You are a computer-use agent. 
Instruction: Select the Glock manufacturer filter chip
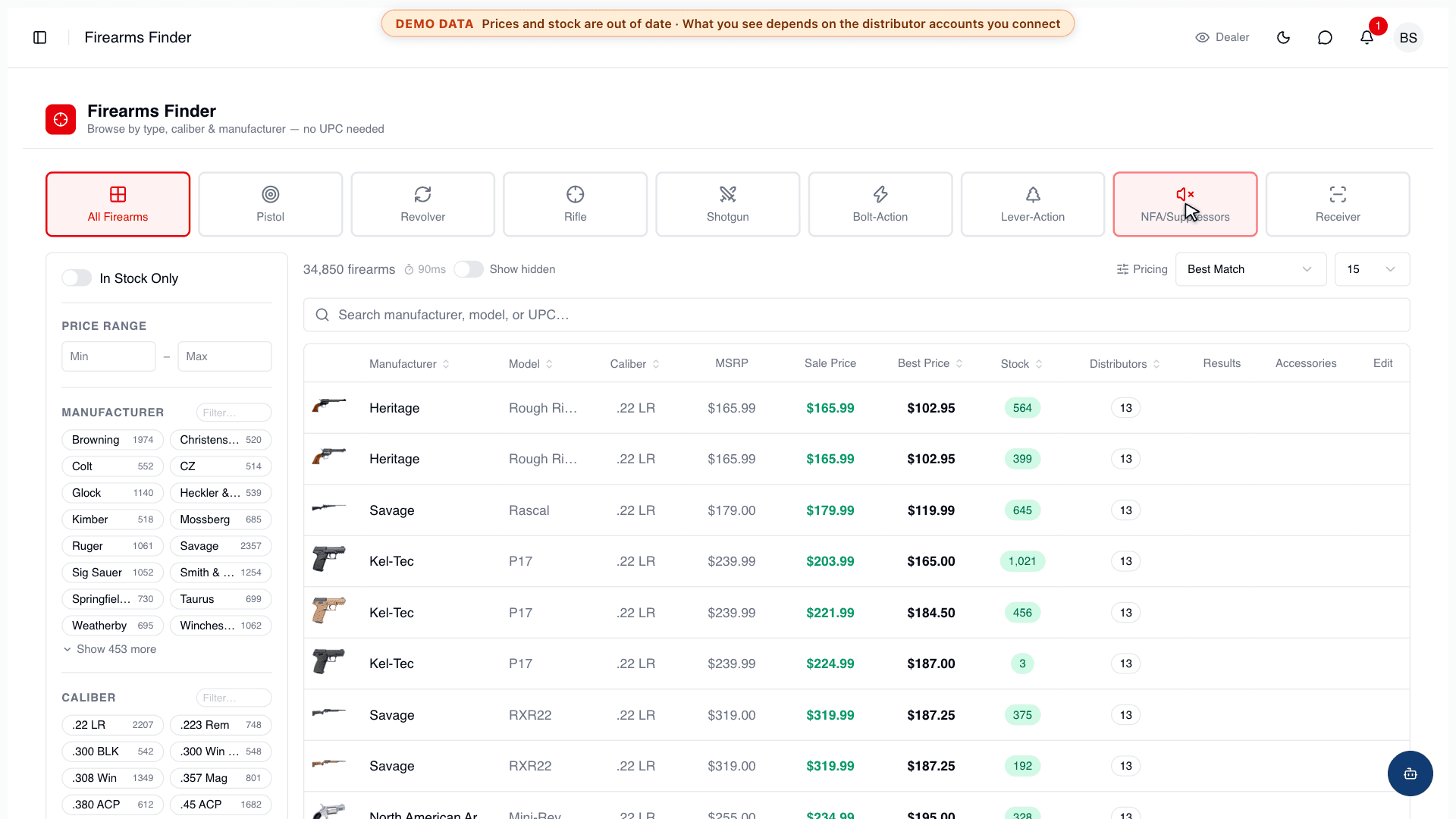tap(113, 493)
